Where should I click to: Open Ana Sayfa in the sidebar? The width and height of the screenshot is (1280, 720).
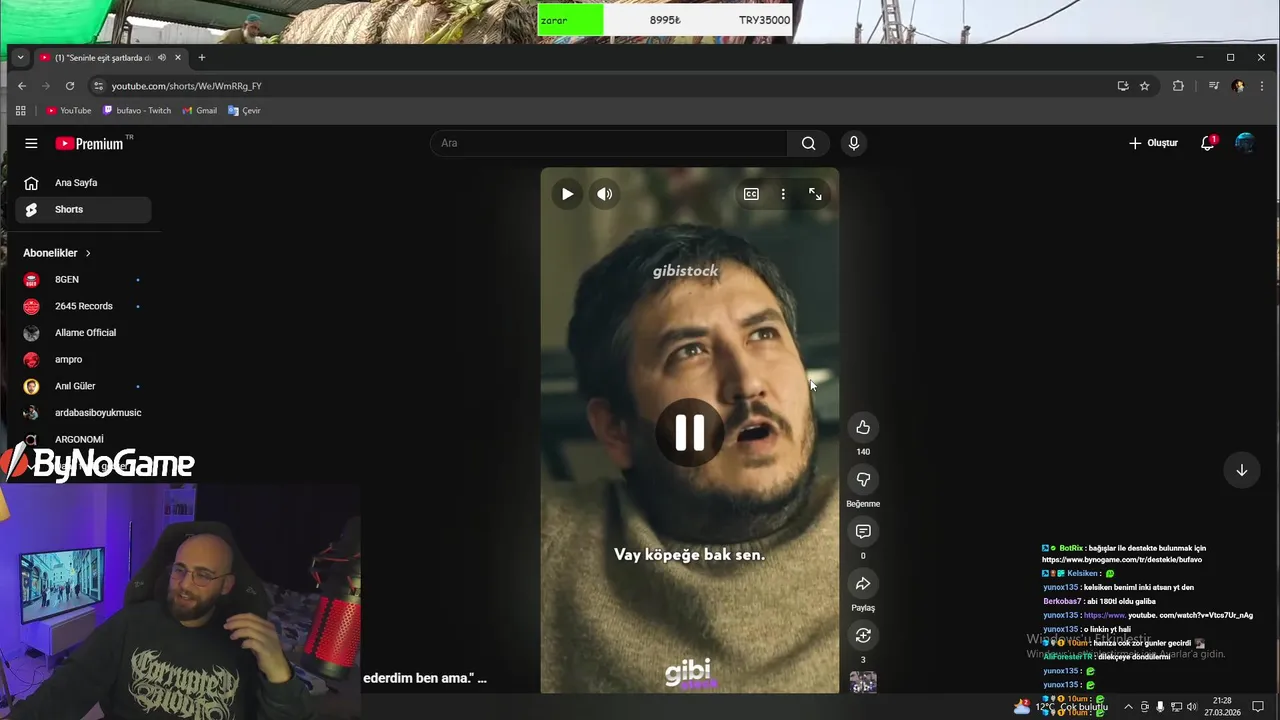tap(83, 183)
